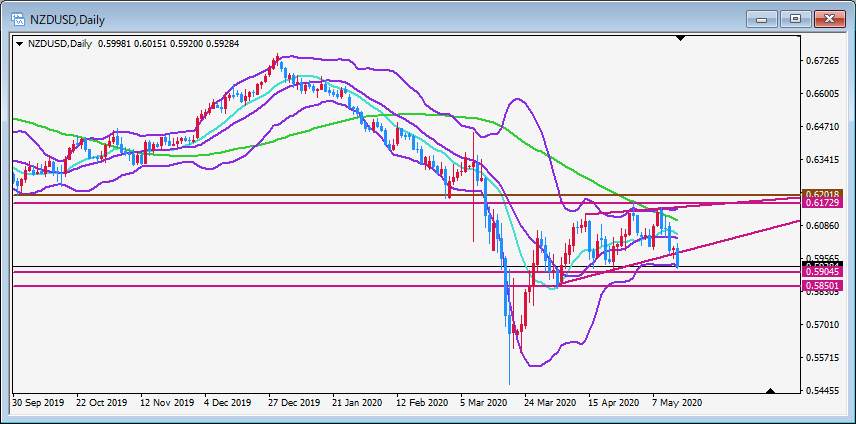
Task: Select the 0.62018 brown price level label
Action: (x=822, y=194)
